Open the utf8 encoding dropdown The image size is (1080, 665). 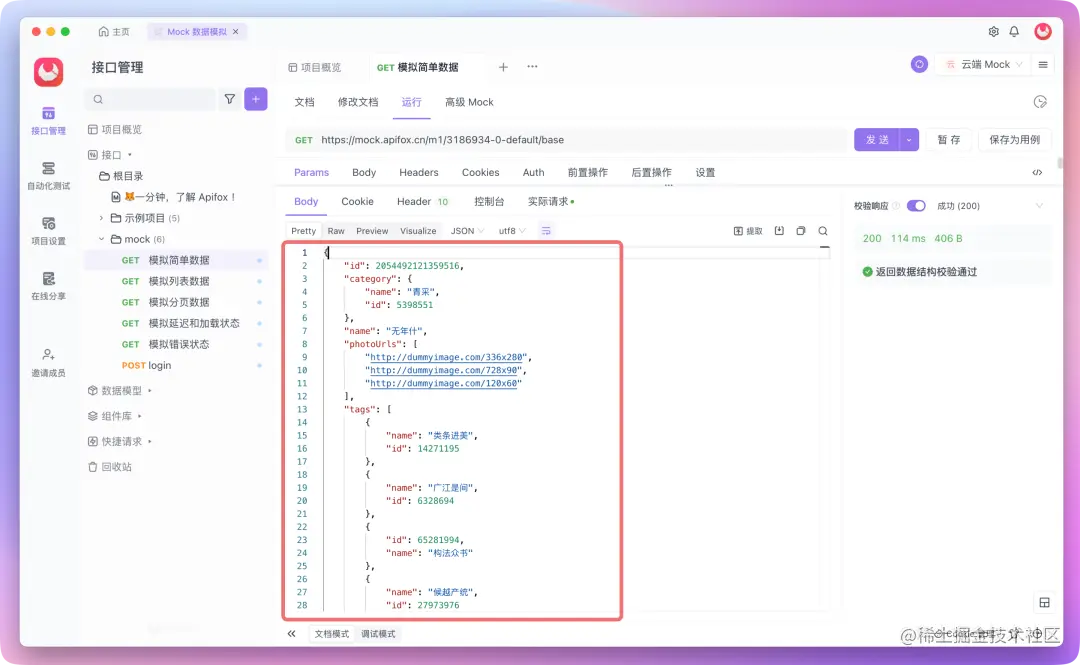(x=512, y=231)
